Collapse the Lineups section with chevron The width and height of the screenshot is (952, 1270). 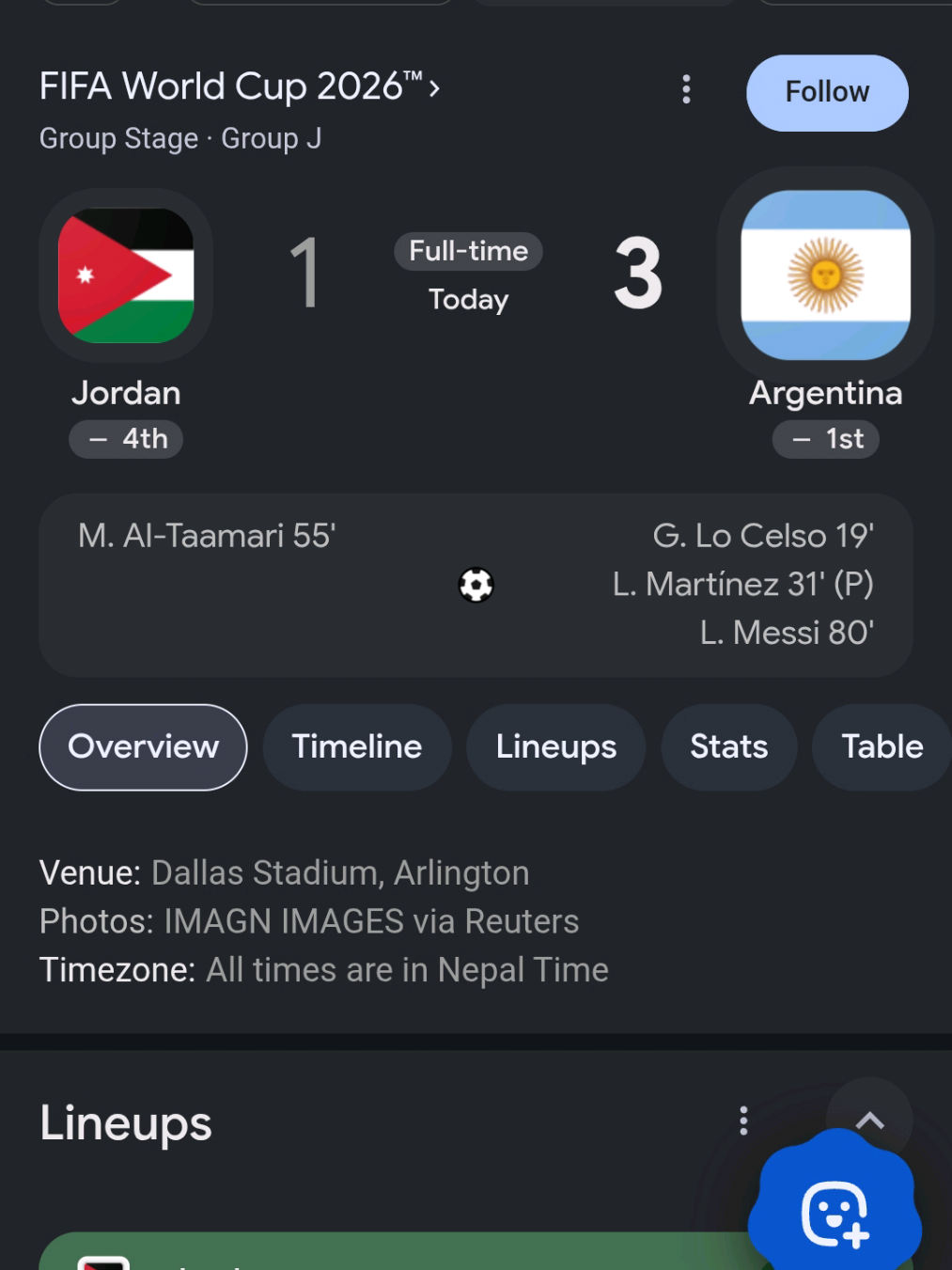click(x=870, y=1120)
